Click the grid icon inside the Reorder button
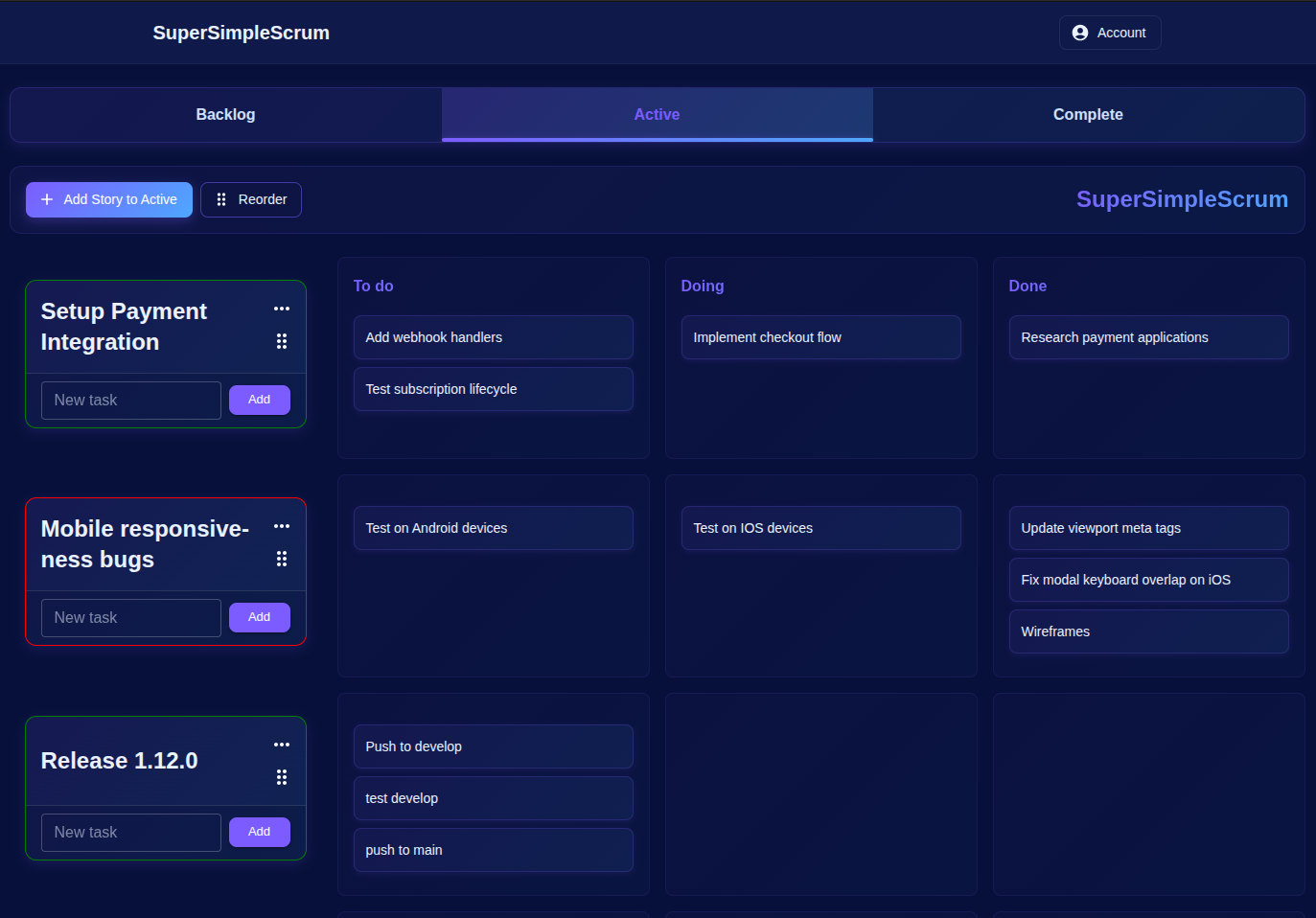Screen dimensions: 1316x918 click(221, 199)
